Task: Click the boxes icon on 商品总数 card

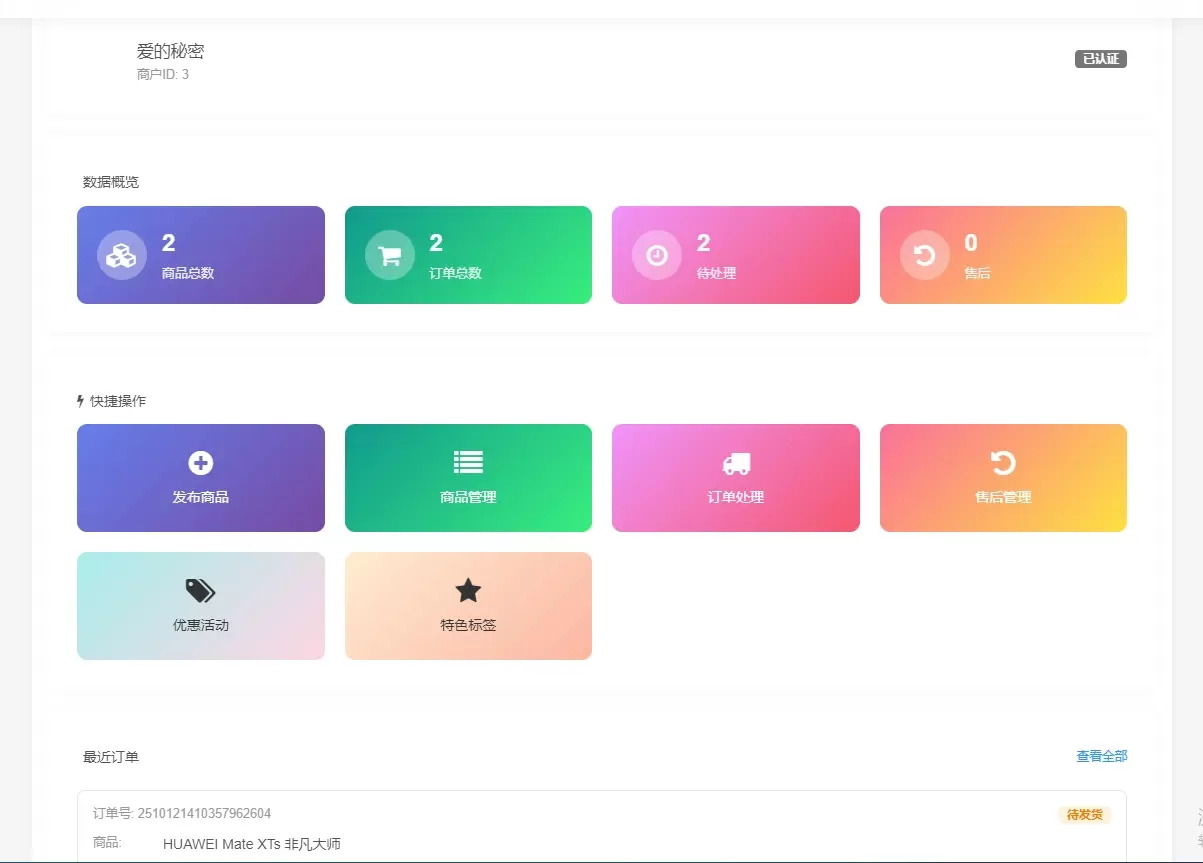Action: point(122,255)
